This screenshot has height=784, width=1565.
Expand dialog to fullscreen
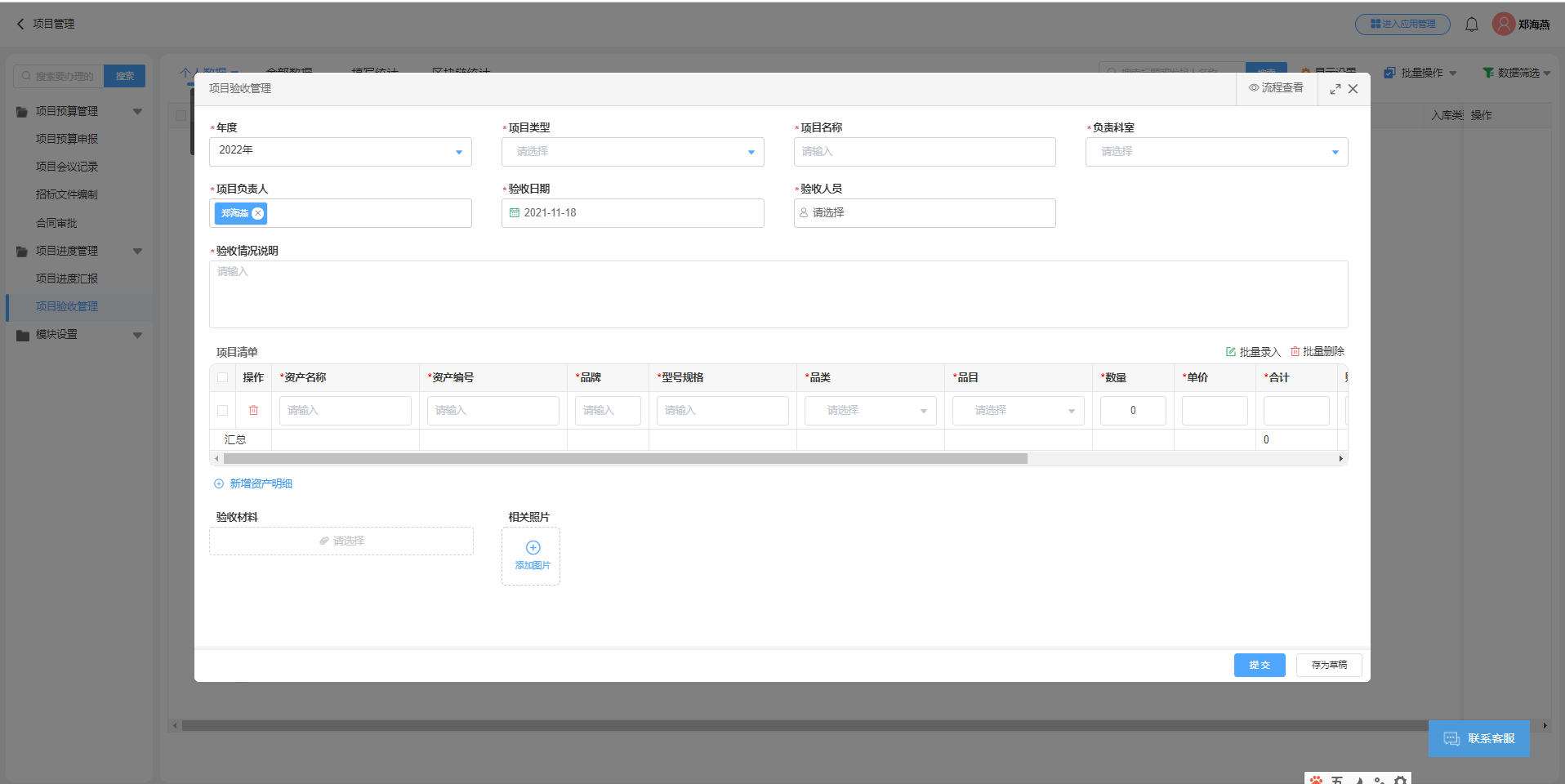(x=1335, y=89)
